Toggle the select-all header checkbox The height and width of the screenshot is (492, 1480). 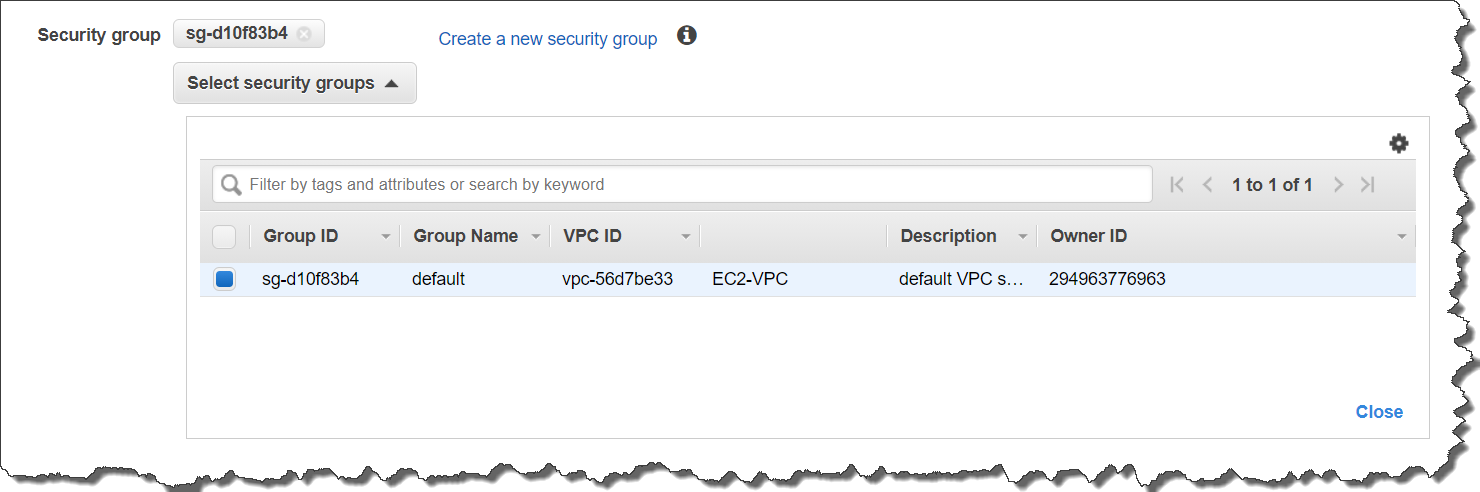tap(224, 237)
